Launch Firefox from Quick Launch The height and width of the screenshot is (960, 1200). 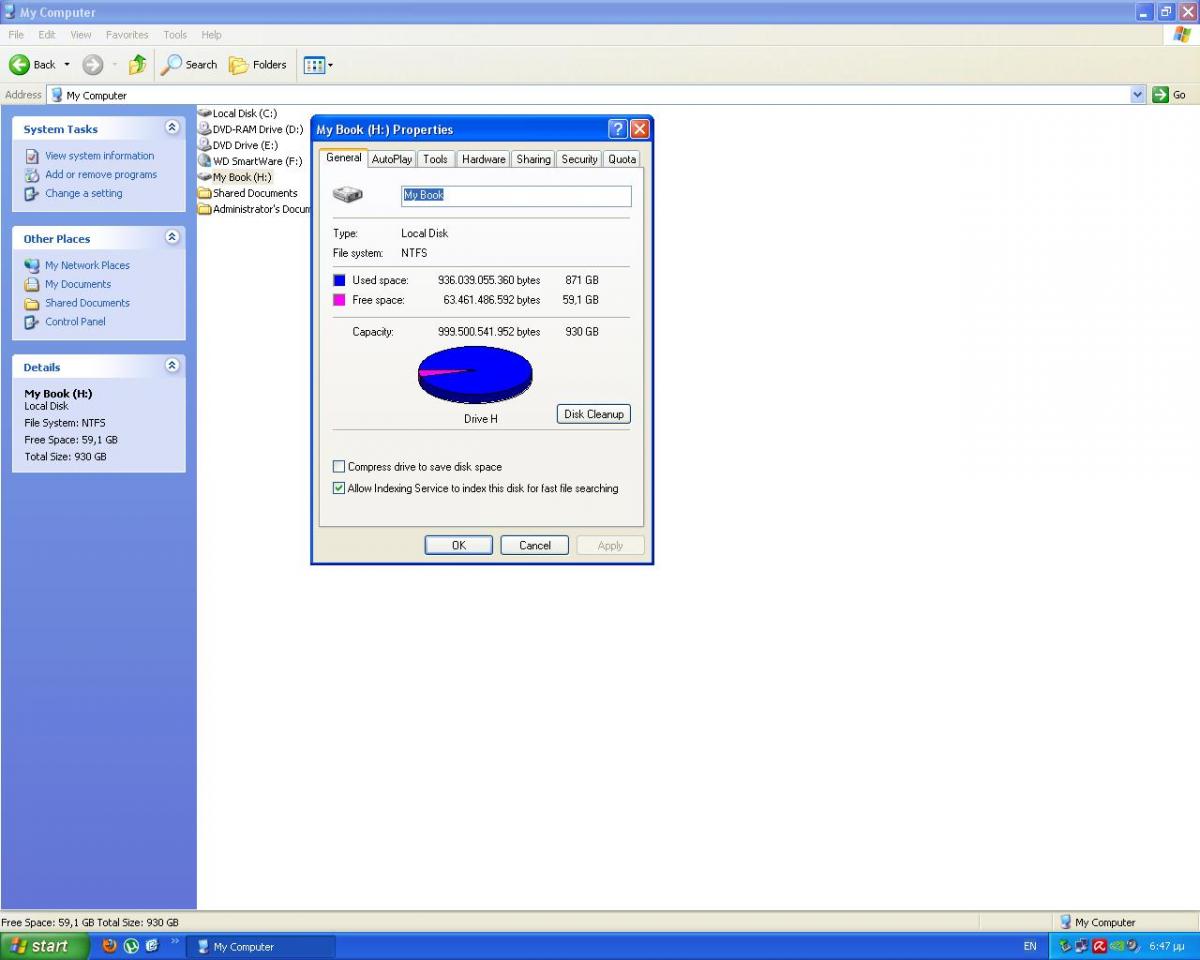click(x=109, y=946)
